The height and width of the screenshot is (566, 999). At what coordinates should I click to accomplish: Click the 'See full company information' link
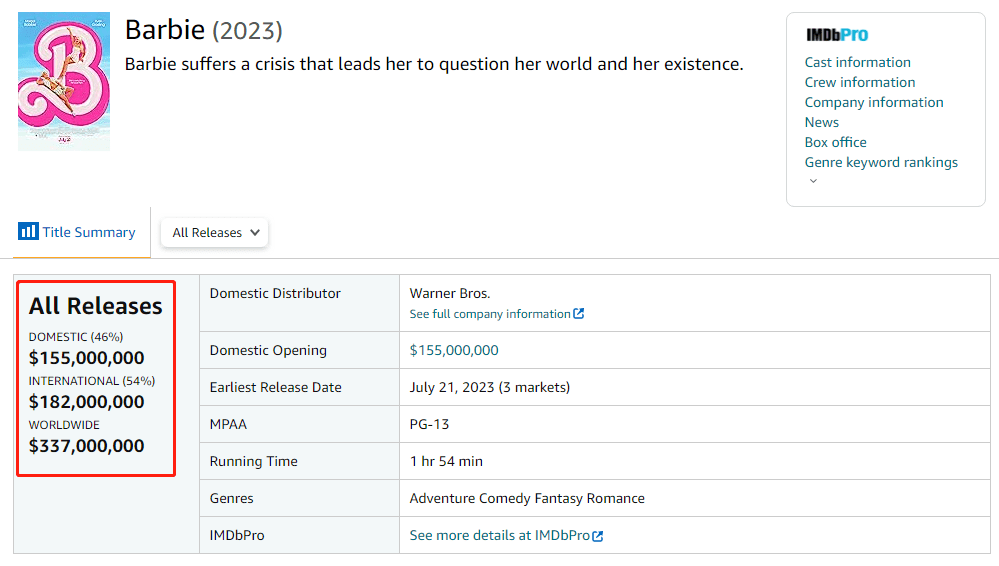pyautogui.click(x=490, y=314)
